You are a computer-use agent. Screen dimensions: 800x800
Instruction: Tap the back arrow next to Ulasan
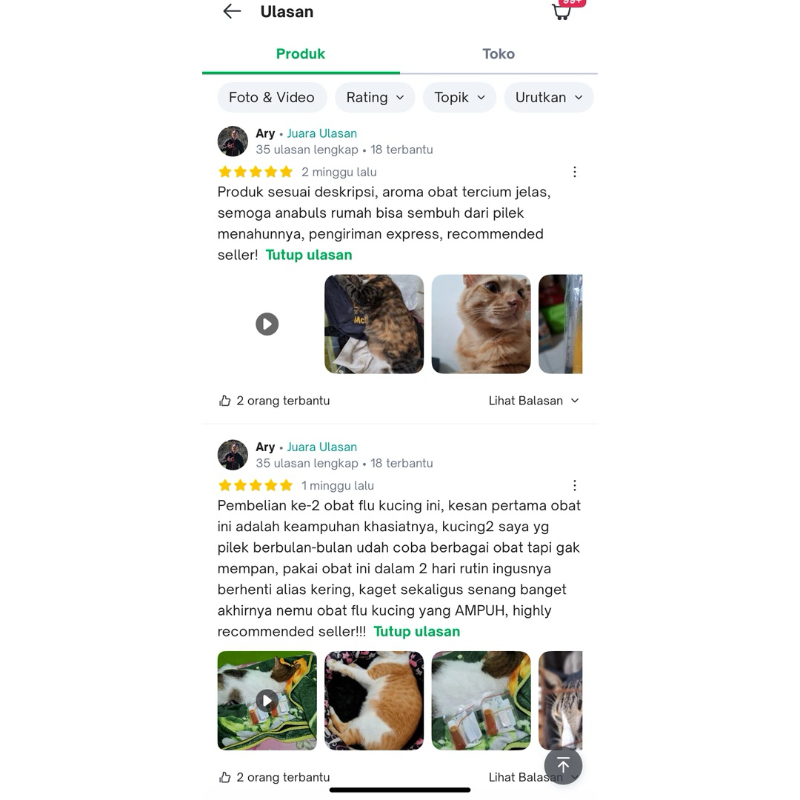click(x=232, y=11)
